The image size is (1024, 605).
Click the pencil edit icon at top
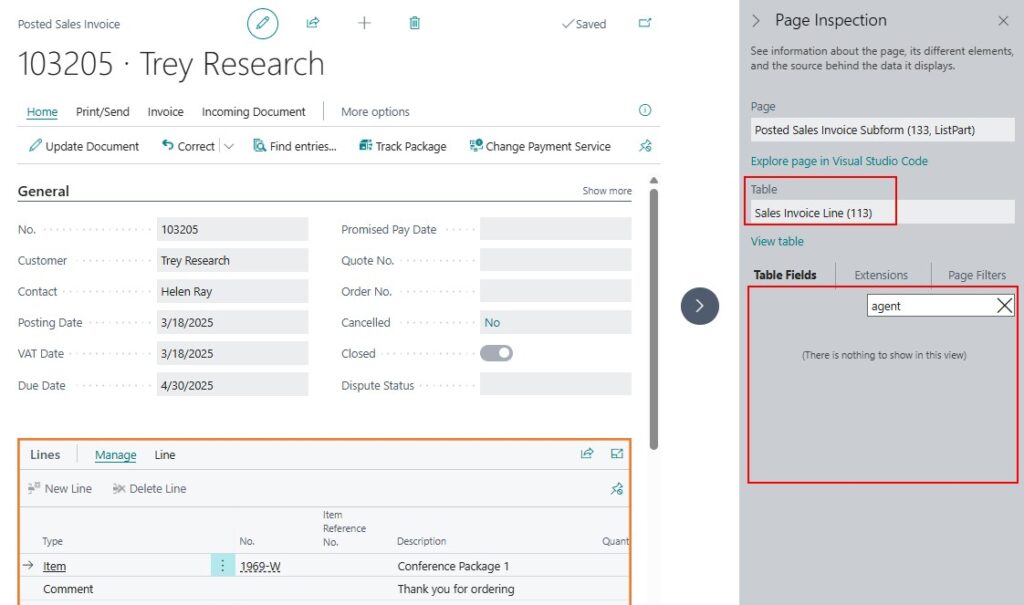[262, 23]
